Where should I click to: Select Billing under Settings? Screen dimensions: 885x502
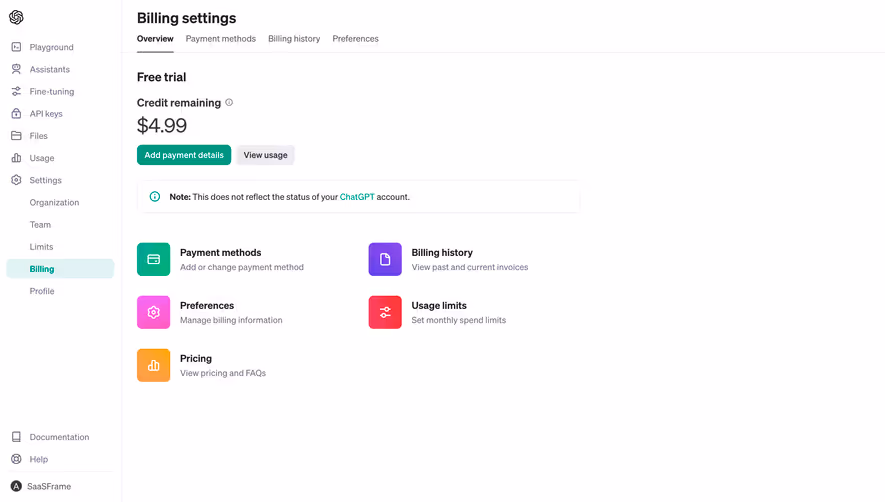60,269
